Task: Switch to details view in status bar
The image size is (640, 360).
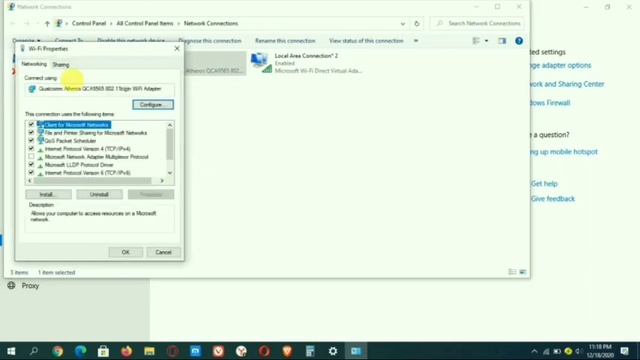Action: (x=512, y=272)
